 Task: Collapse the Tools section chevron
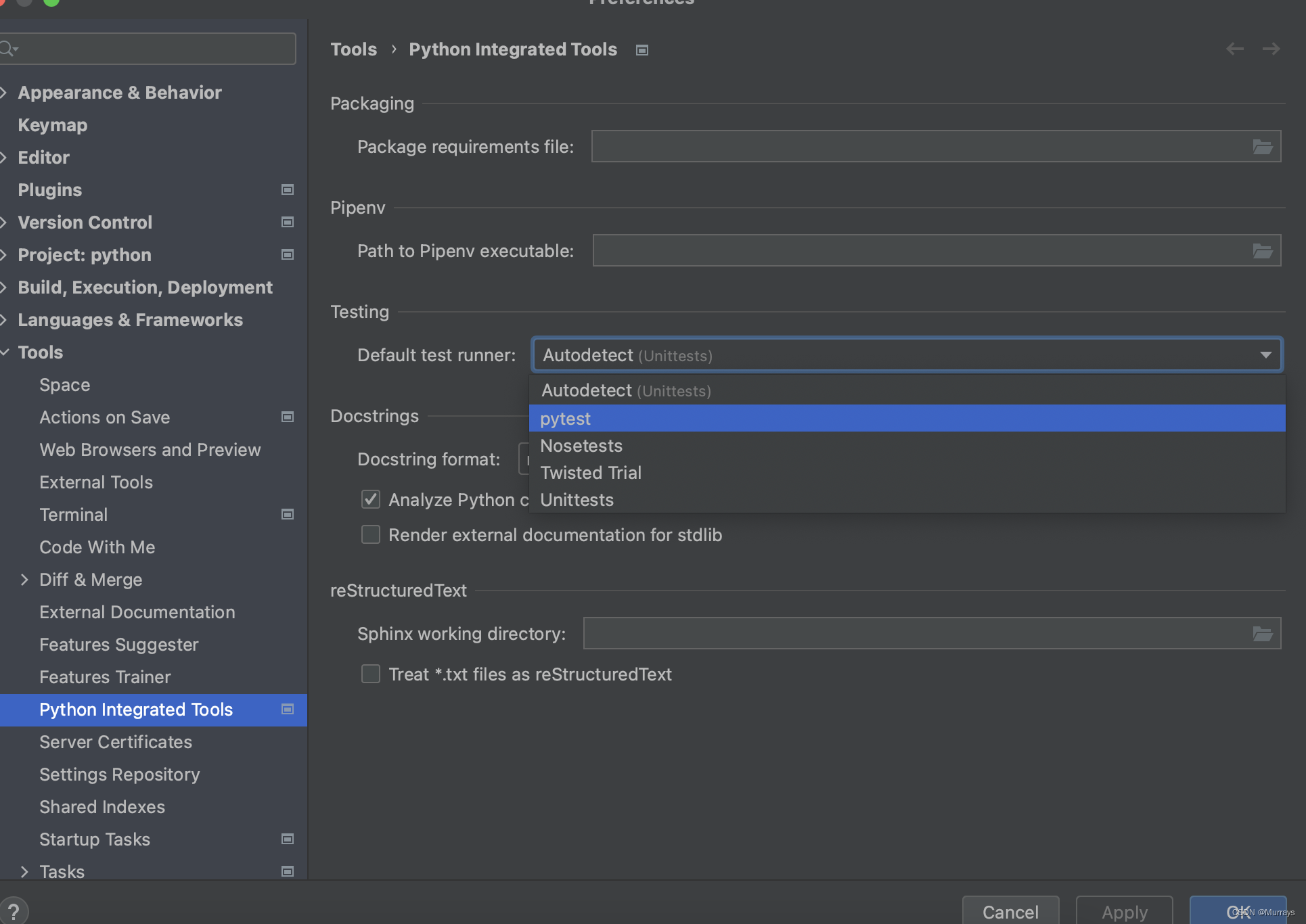[5, 352]
